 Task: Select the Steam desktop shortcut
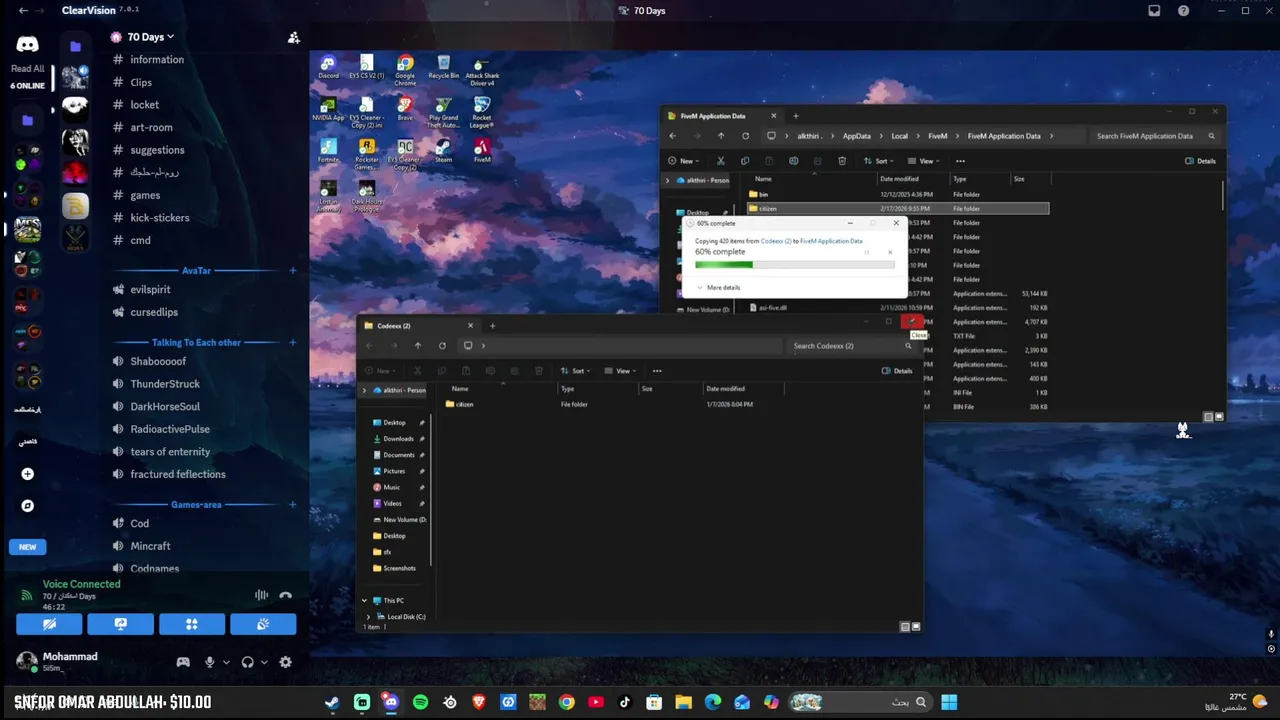click(443, 152)
